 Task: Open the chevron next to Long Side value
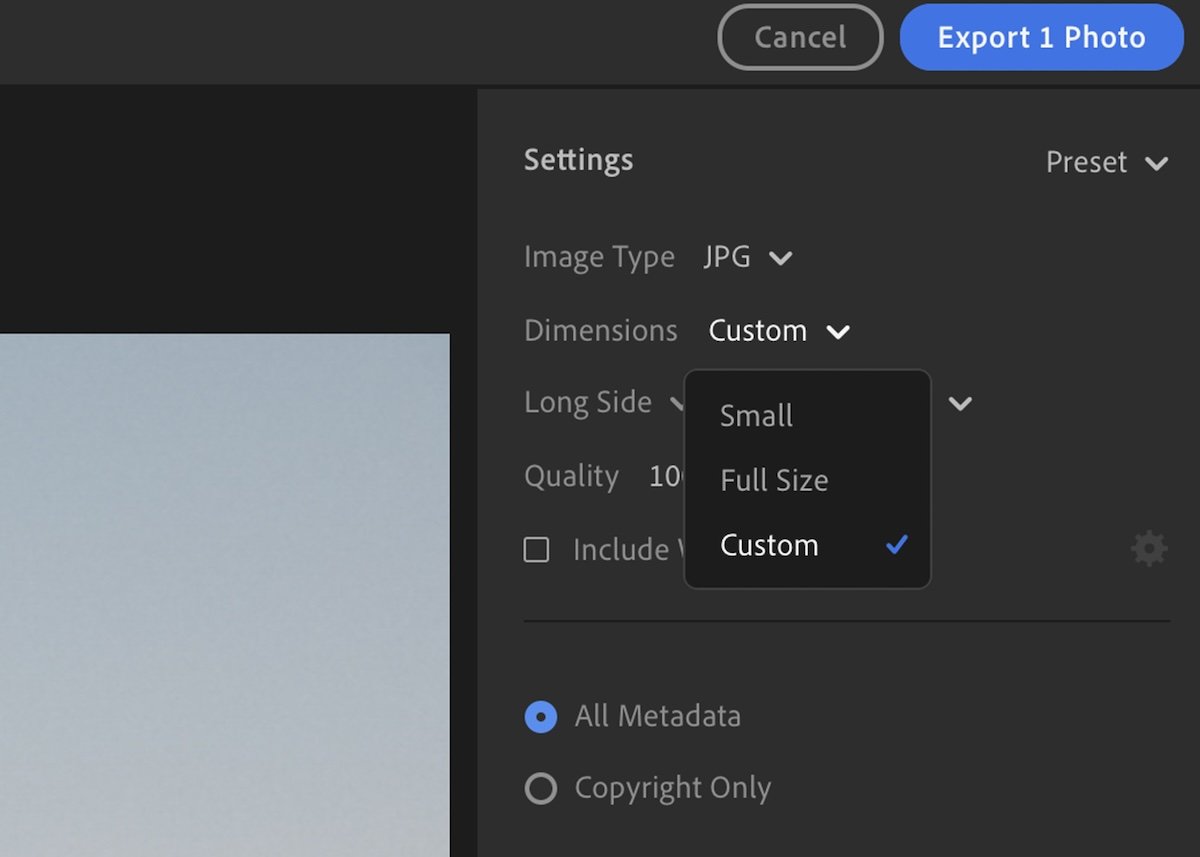(x=960, y=404)
